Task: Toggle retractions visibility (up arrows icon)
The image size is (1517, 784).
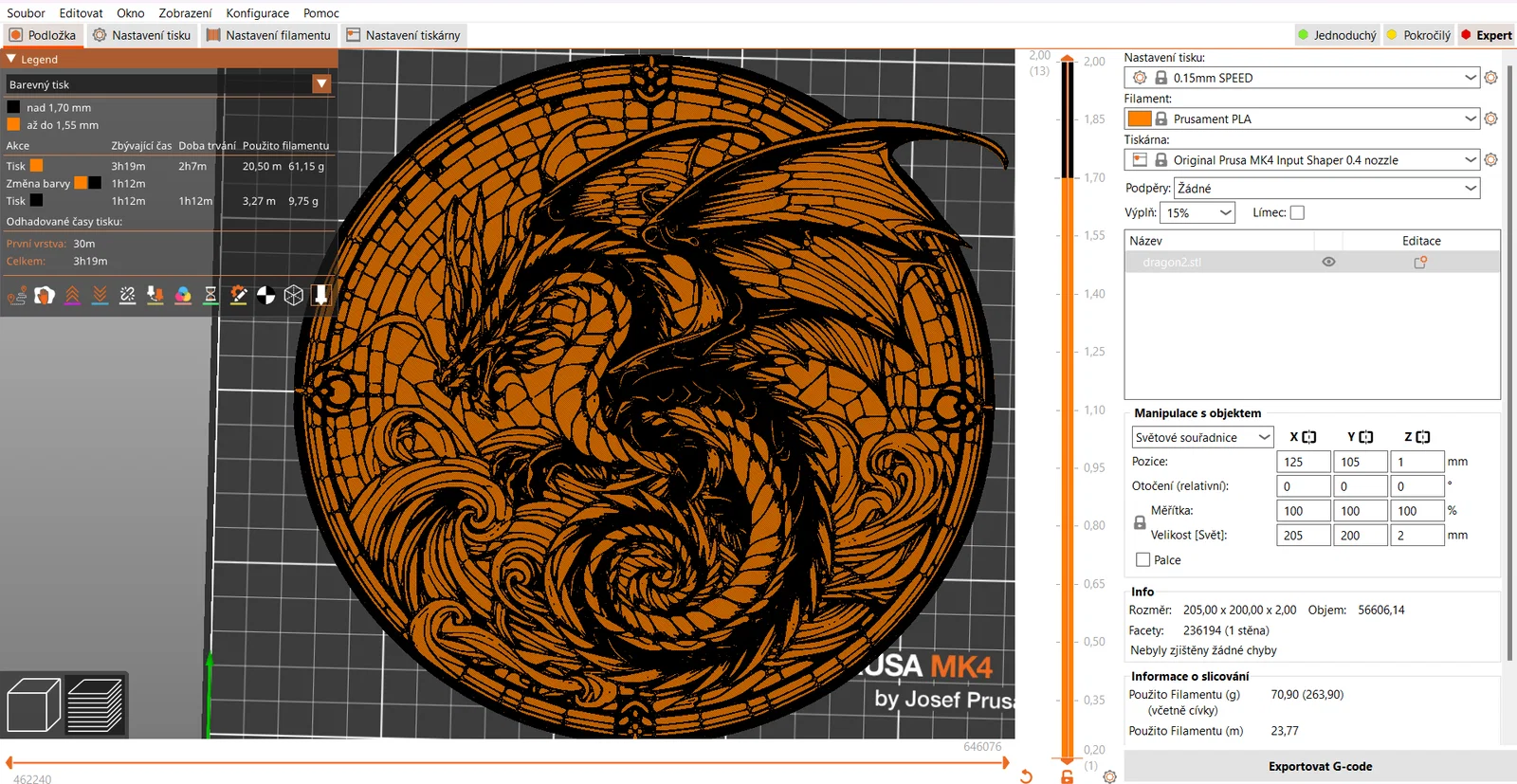Action: 72,296
